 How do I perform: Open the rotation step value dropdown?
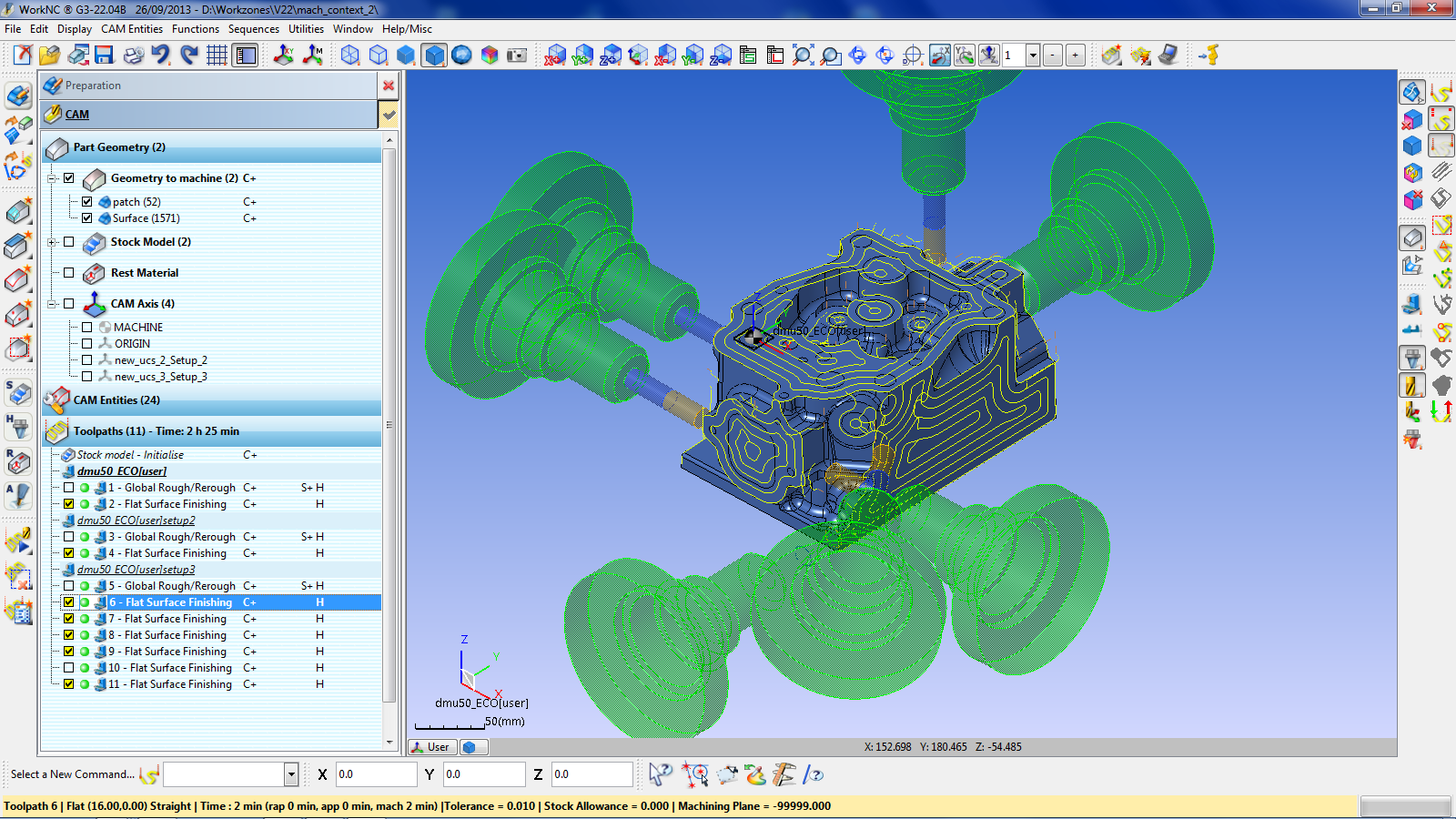(x=1033, y=56)
